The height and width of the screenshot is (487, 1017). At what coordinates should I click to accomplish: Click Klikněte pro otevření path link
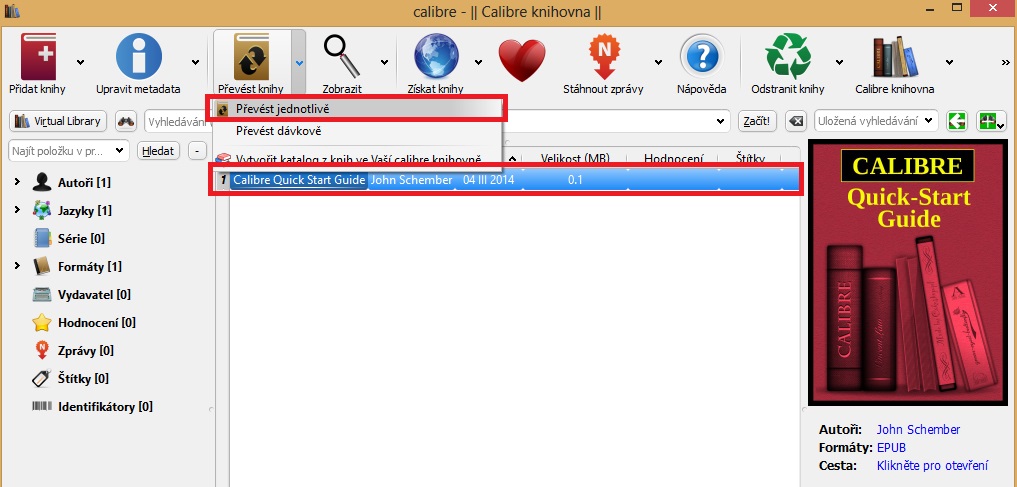pos(933,466)
